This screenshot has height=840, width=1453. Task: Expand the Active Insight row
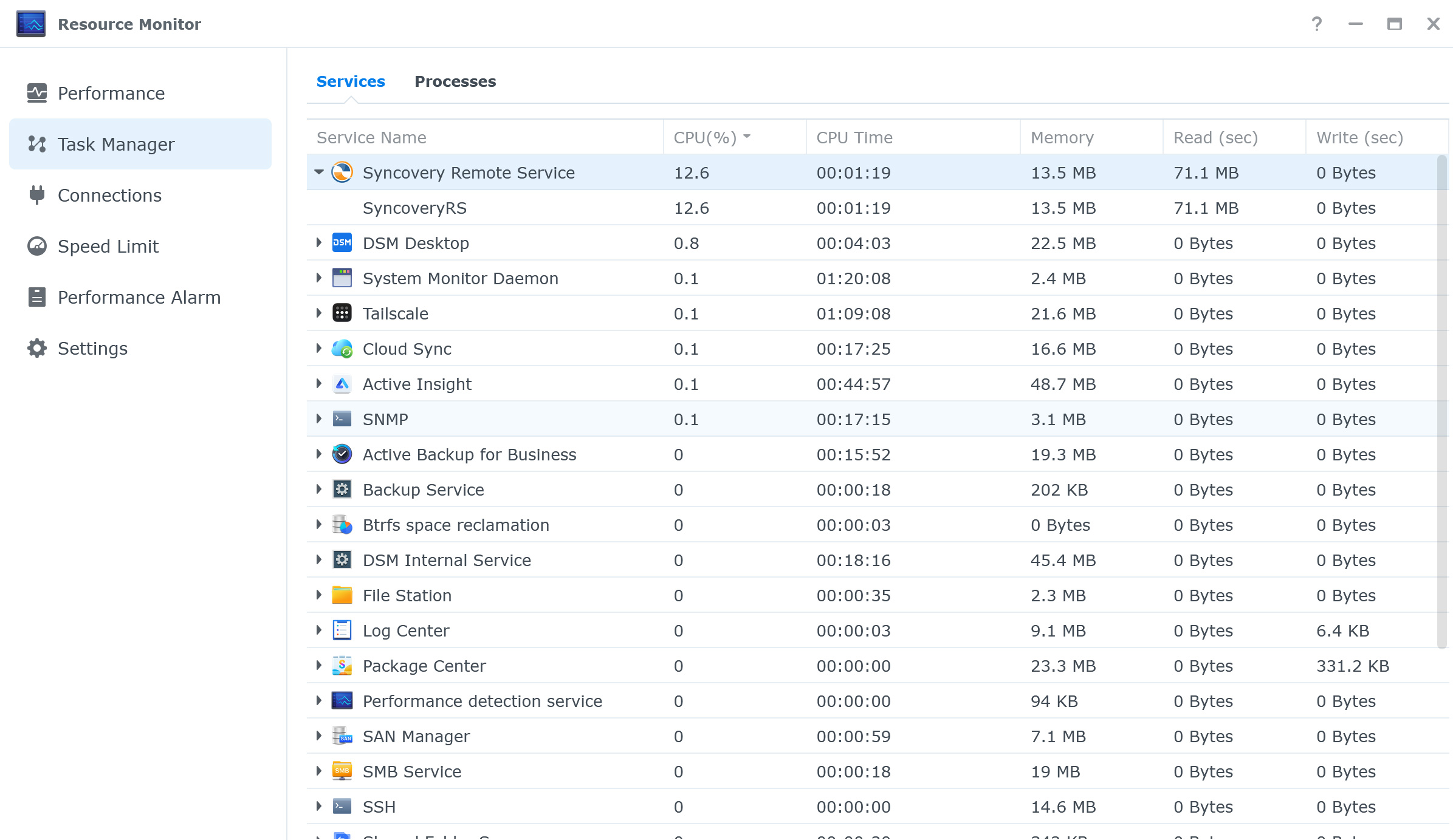coord(319,384)
